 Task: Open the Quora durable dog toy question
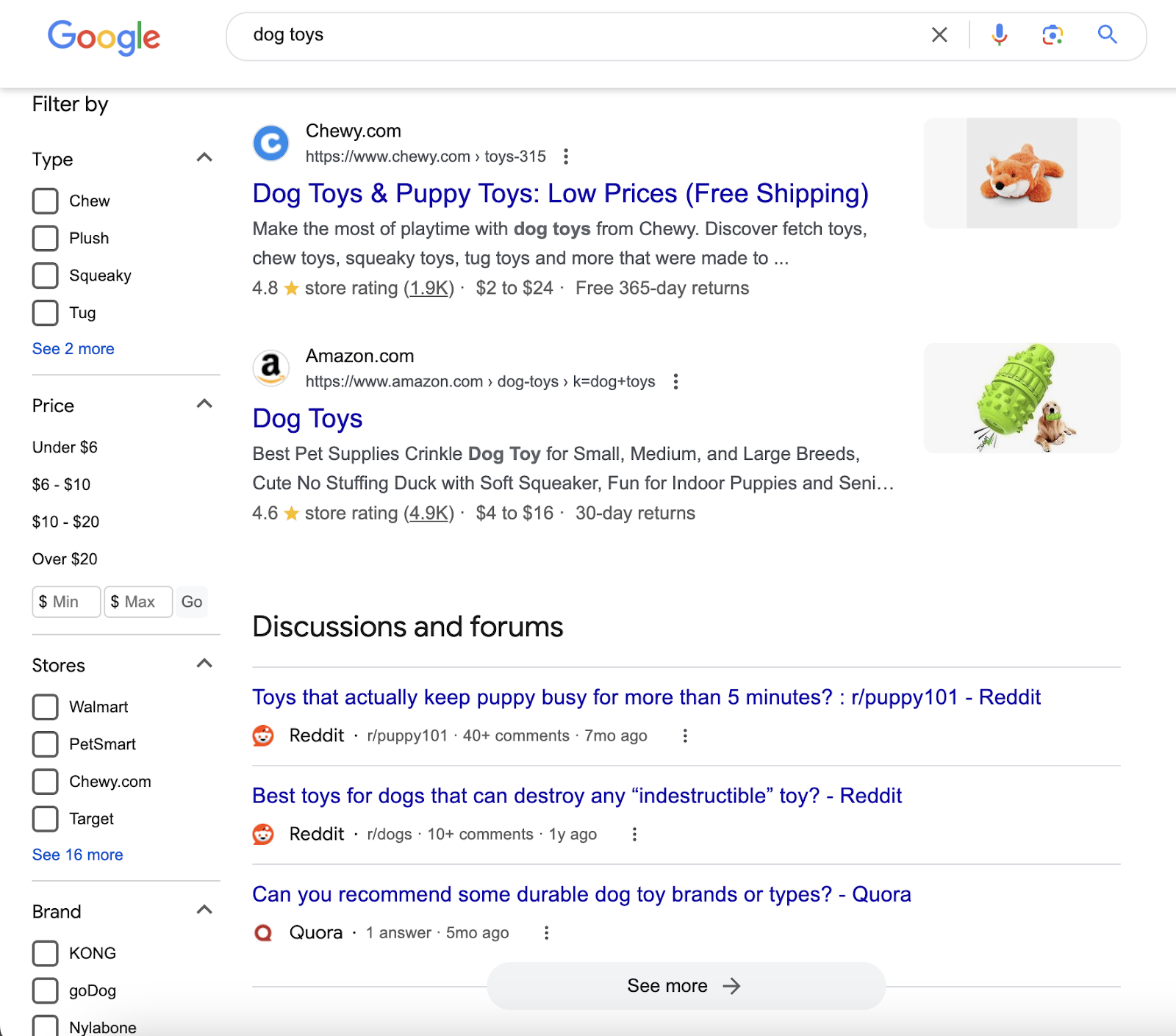pyautogui.click(x=581, y=894)
